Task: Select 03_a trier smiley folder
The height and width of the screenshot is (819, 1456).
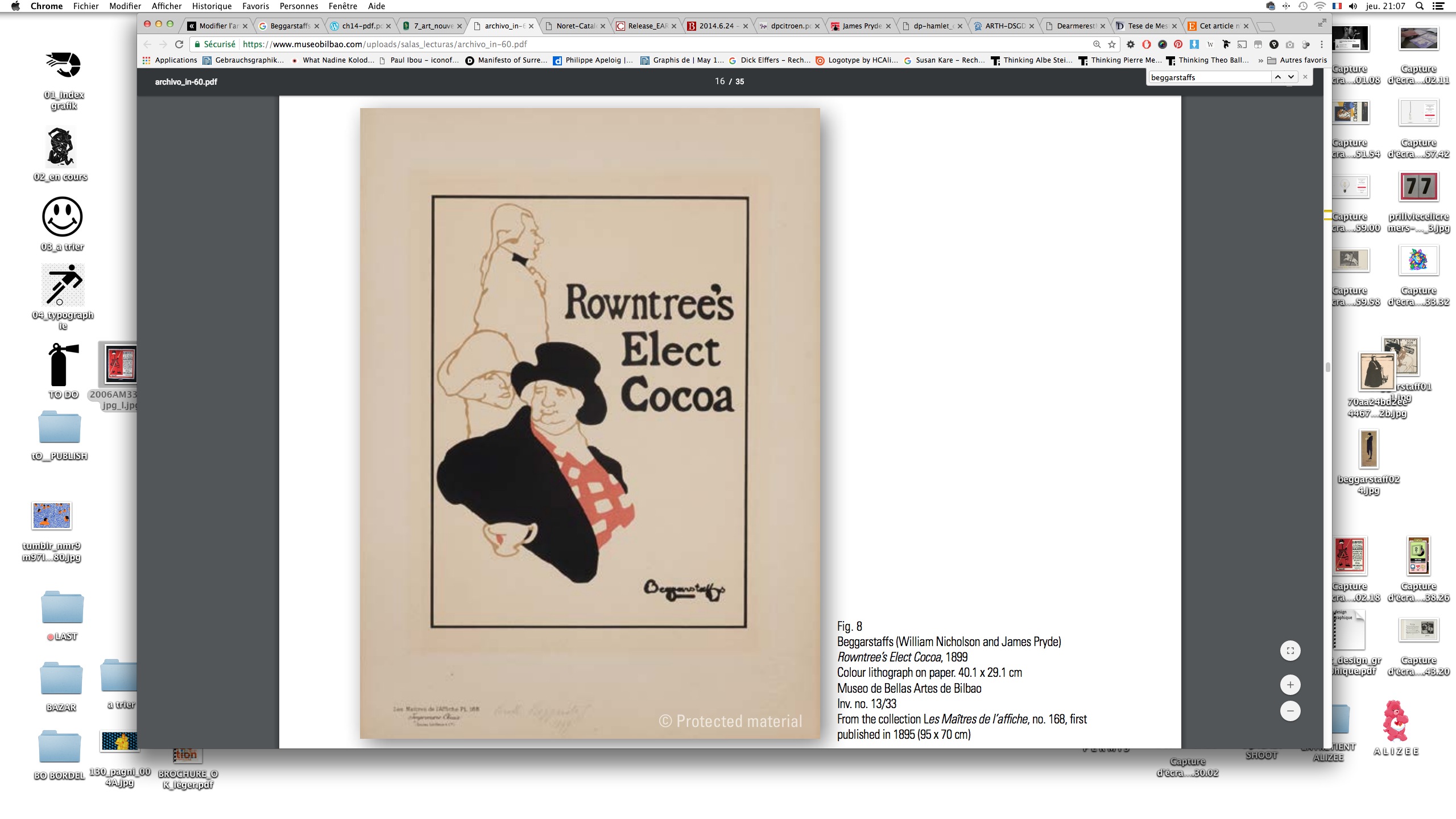Action: (x=63, y=224)
